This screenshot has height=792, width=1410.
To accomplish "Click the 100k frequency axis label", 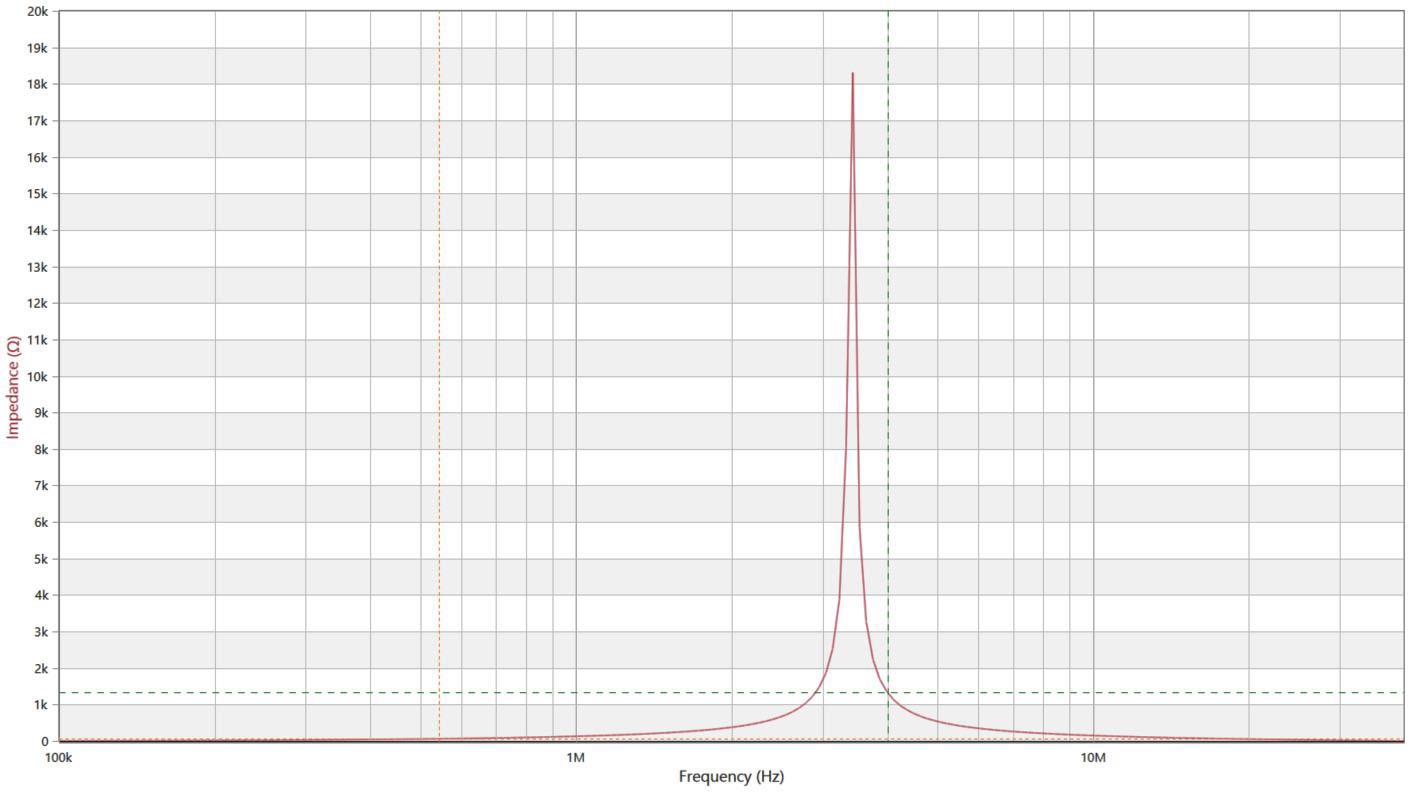I will pyautogui.click(x=59, y=757).
